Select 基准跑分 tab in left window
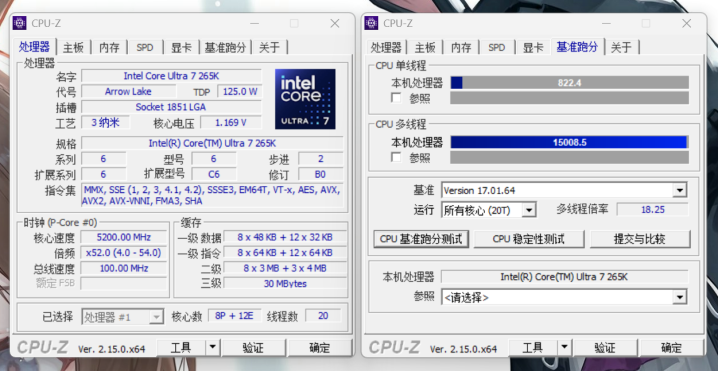Image resolution: width=718 pixels, height=371 pixels. (x=225, y=47)
